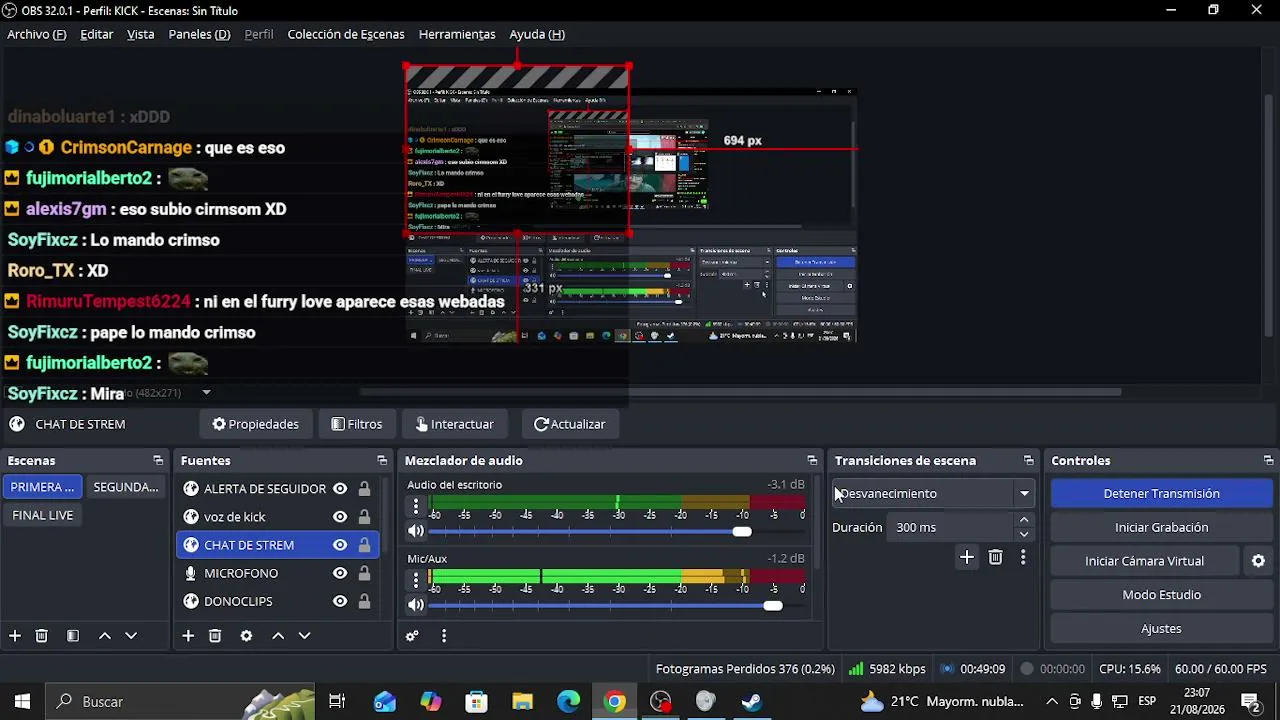Viewport: 1280px width, 720px height.
Task: Mute Audio del escritorio speaker
Action: 416,531
